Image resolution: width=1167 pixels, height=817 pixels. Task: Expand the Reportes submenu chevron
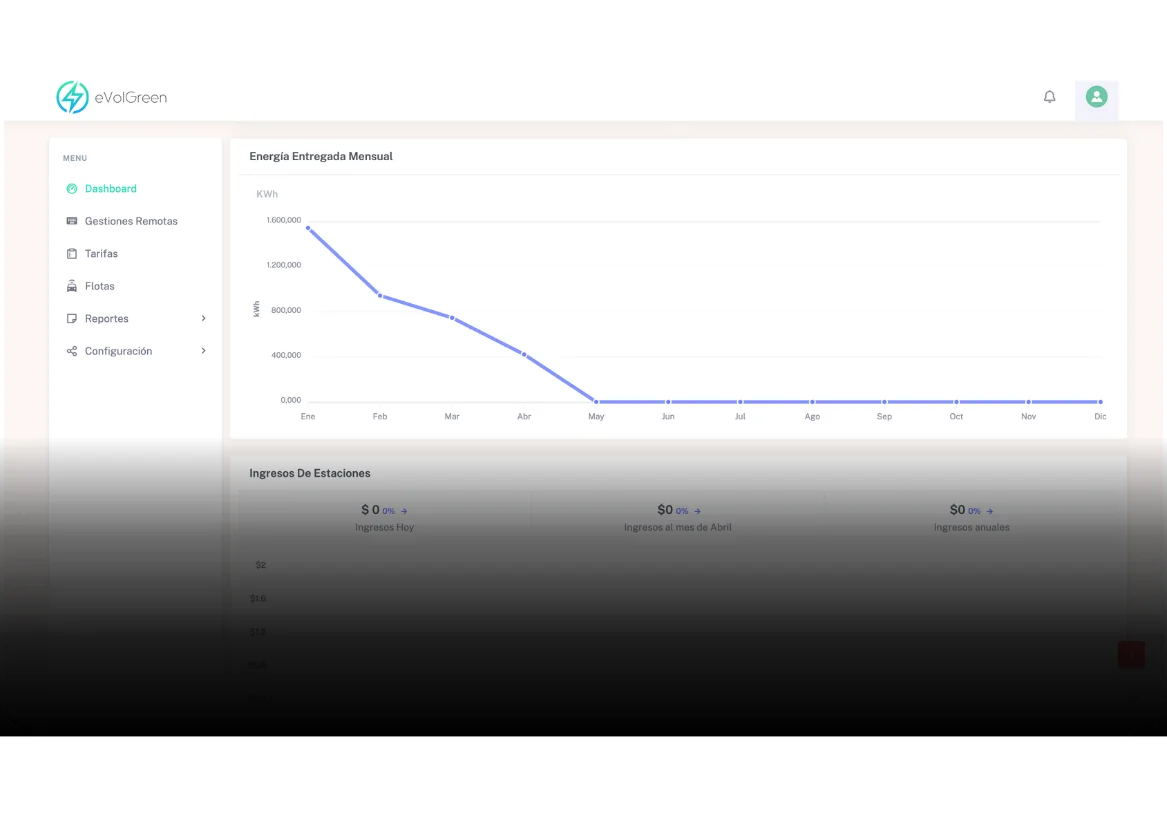203,318
